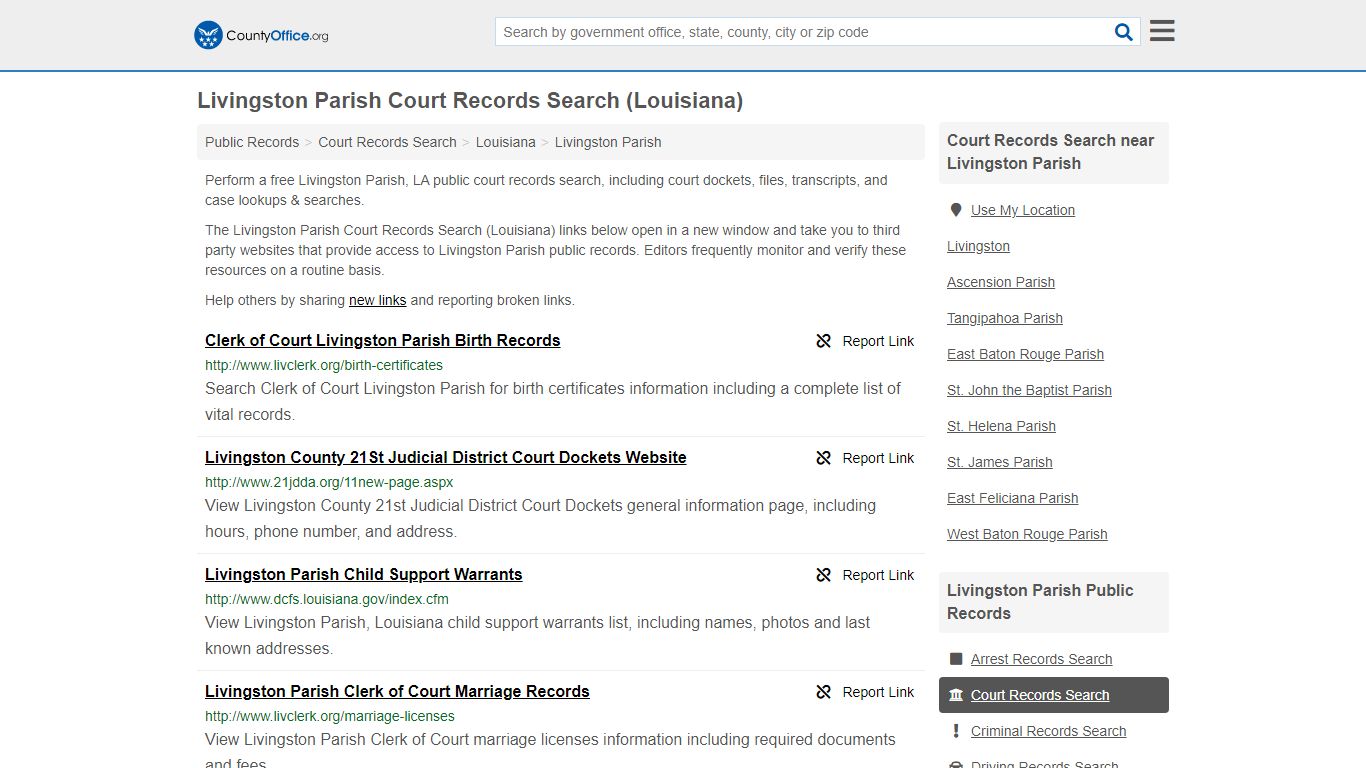Select Use My Location
Image resolution: width=1366 pixels, height=768 pixels.
tap(1023, 210)
